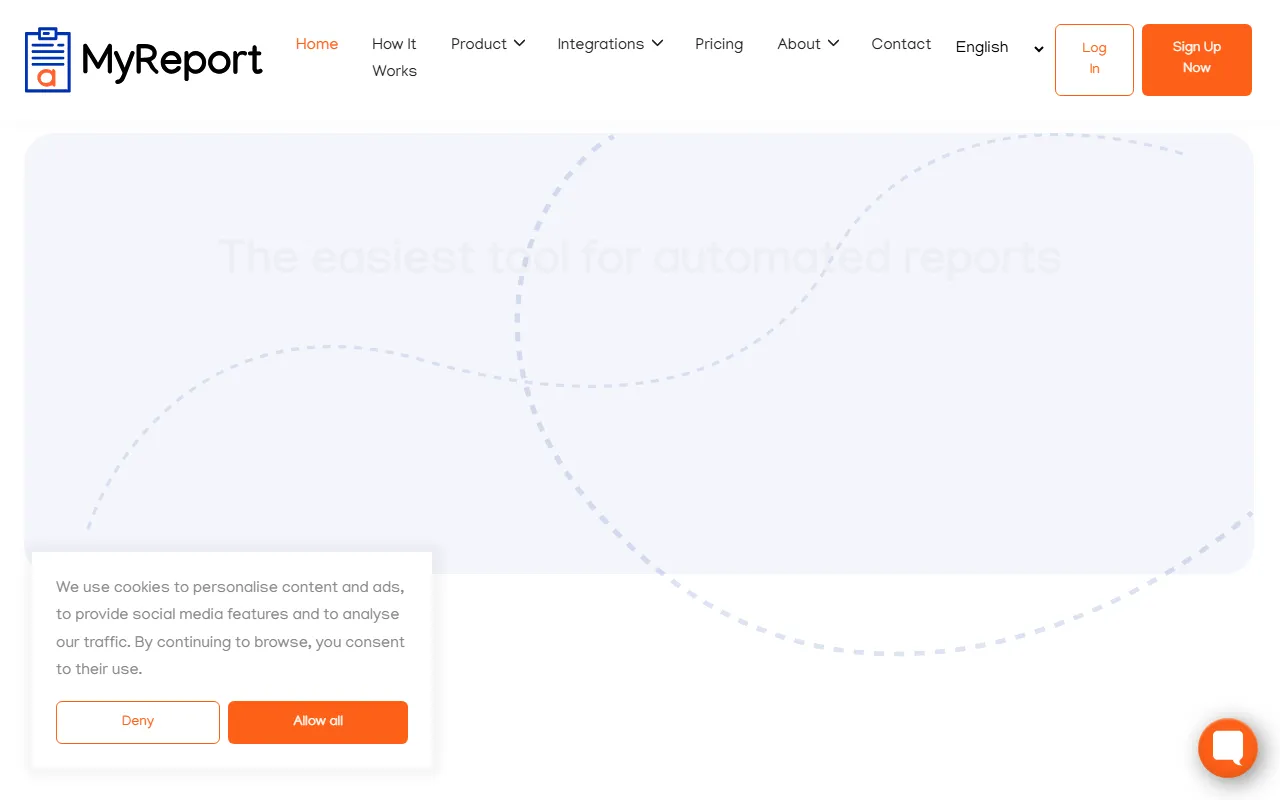1280x800 pixels.
Task: Click the automated reports hero heading
Action: point(640,257)
